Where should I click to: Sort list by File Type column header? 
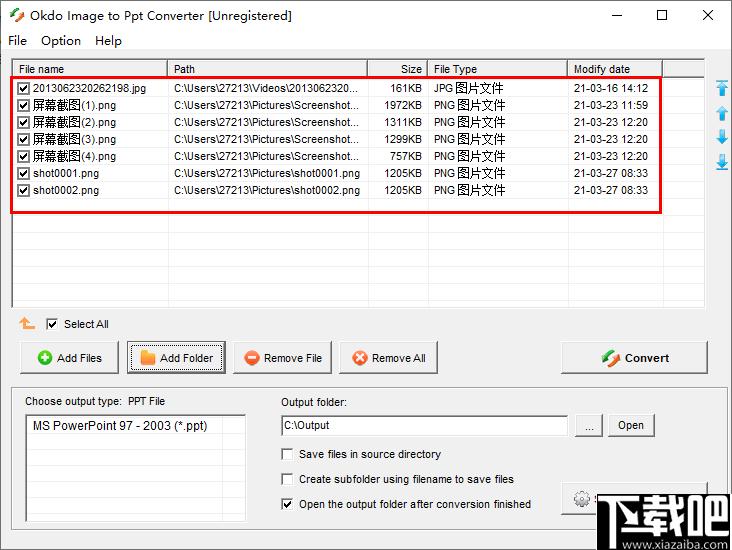(498, 69)
